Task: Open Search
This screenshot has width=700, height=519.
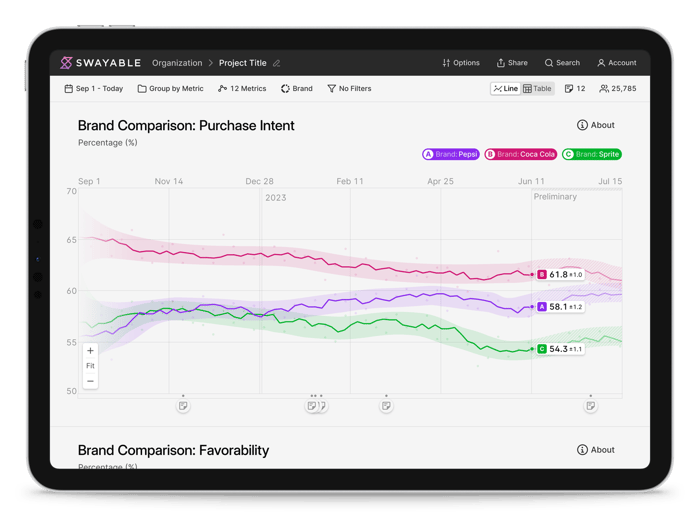Action: [562, 63]
